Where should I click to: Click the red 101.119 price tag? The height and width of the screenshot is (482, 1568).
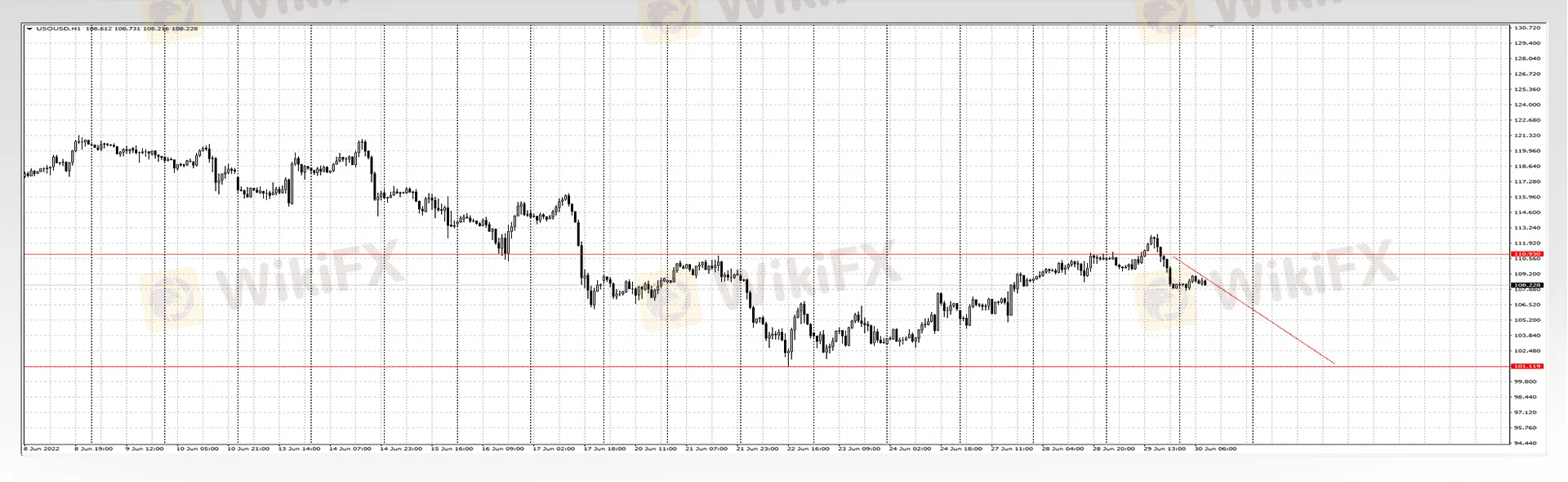click(1526, 366)
